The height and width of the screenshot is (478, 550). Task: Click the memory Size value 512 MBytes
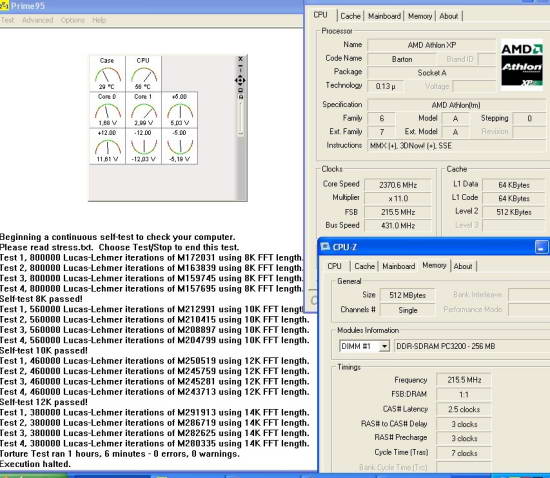click(407, 295)
